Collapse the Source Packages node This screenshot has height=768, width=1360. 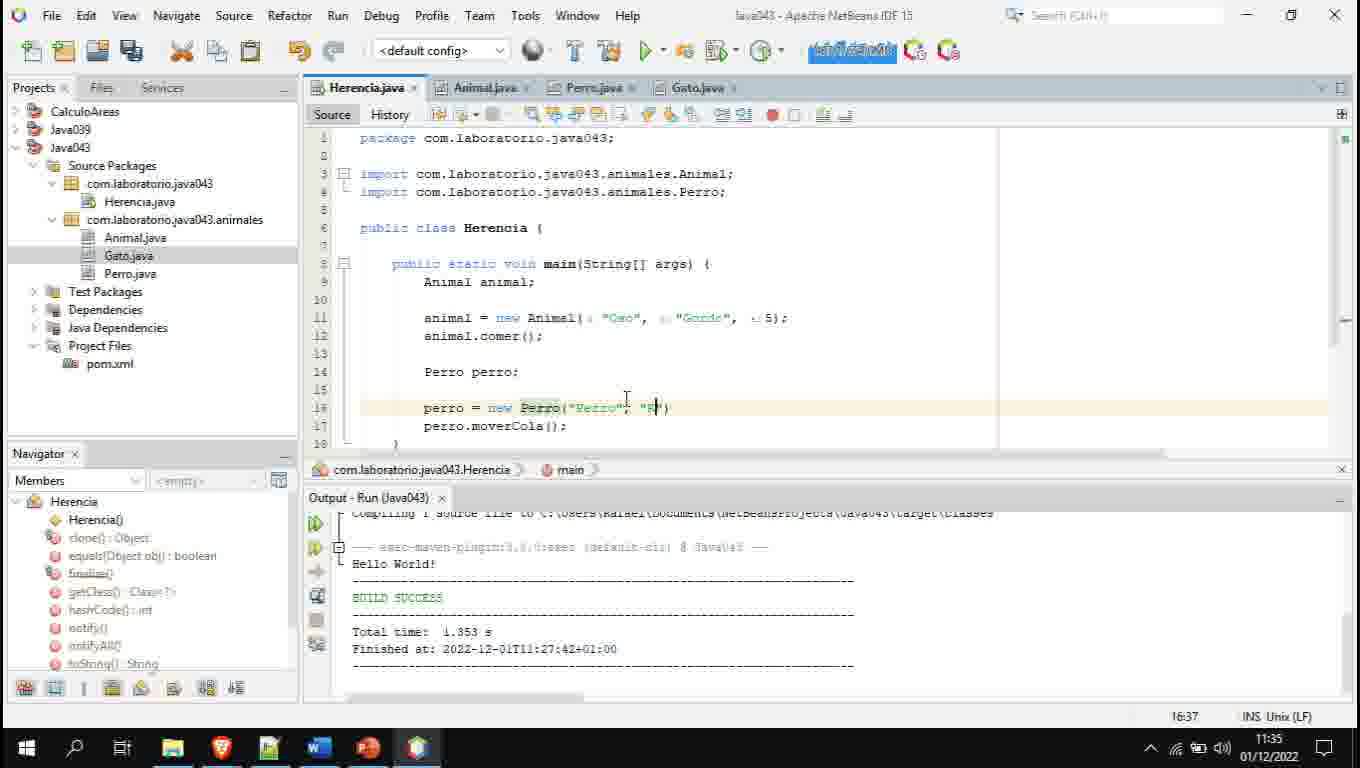point(34,166)
